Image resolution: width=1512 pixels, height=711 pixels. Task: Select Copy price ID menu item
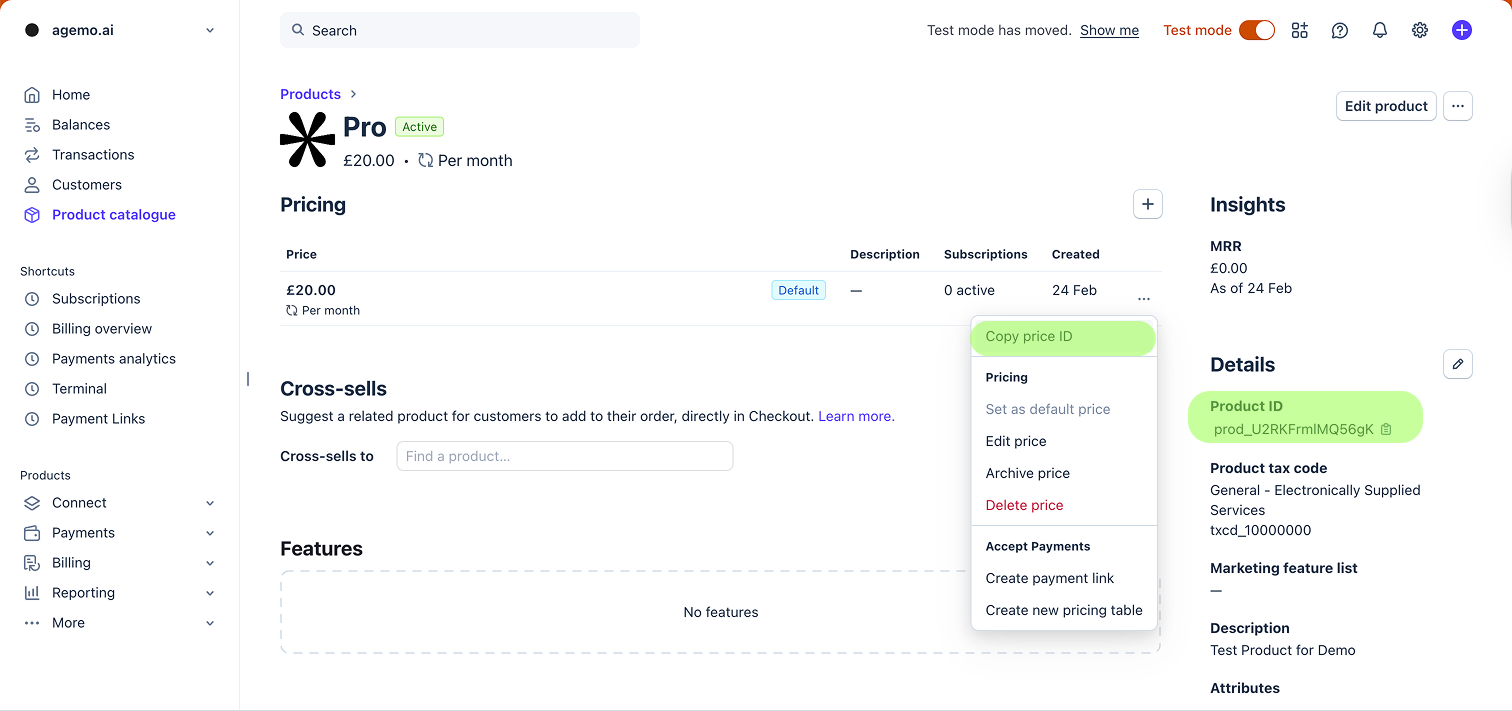click(x=1029, y=336)
